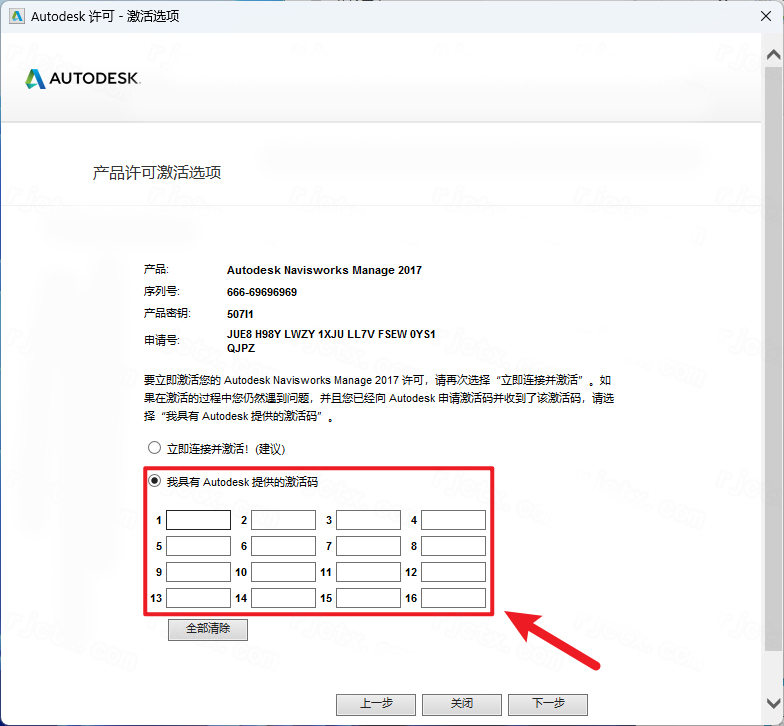Click activation code field 8
This screenshot has height=726, width=784.
click(454, 546)
